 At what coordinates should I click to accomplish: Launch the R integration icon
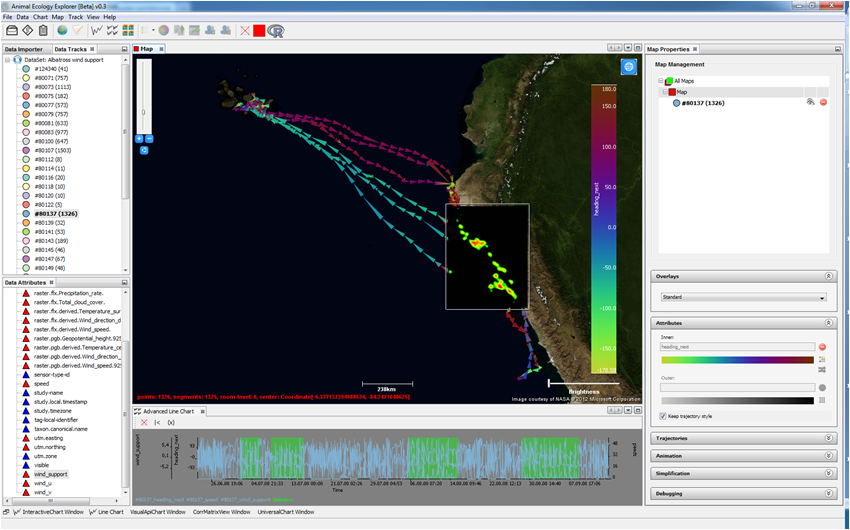(276, 31)
